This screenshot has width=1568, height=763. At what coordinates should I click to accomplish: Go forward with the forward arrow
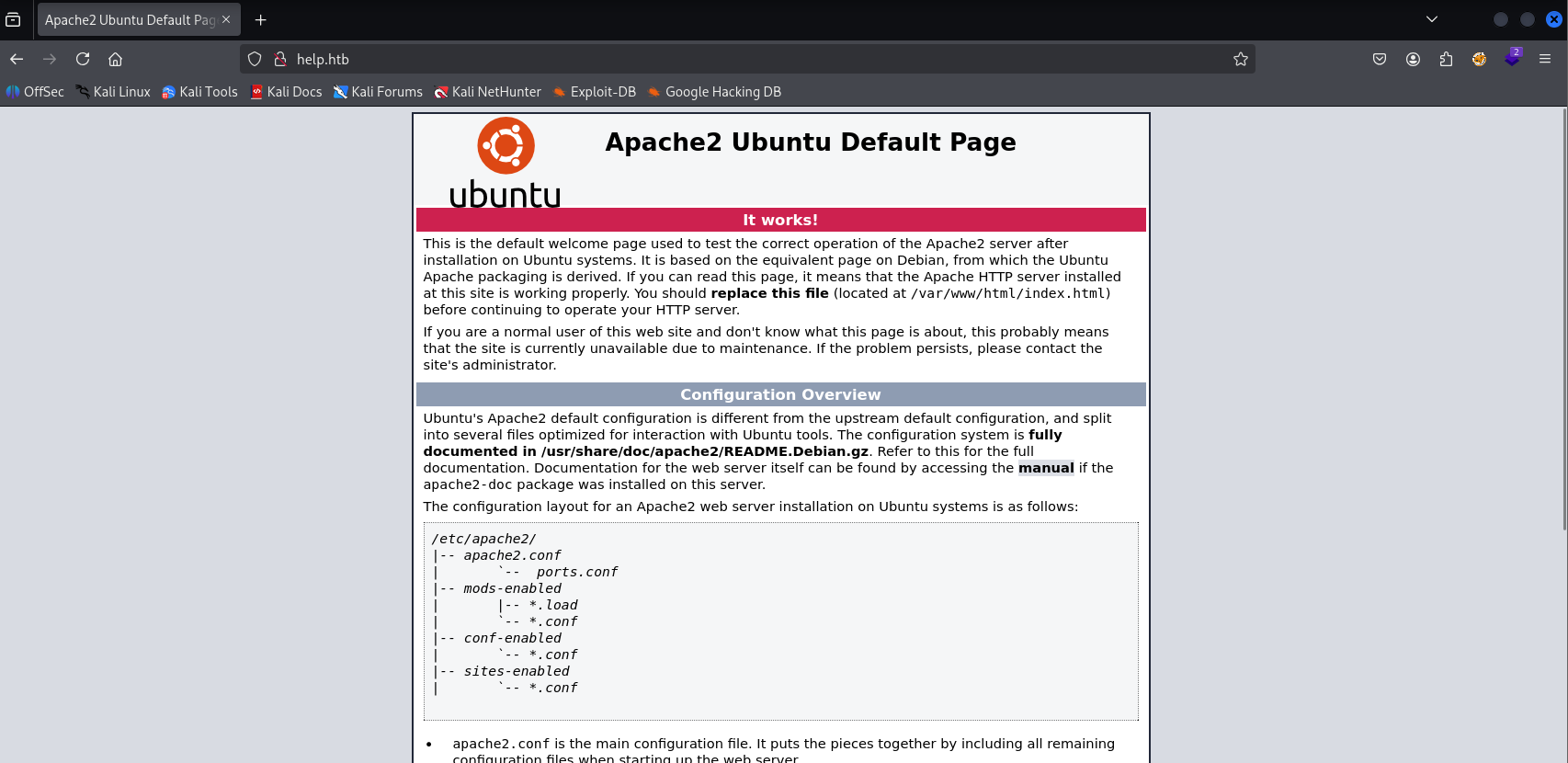(50, 59)
